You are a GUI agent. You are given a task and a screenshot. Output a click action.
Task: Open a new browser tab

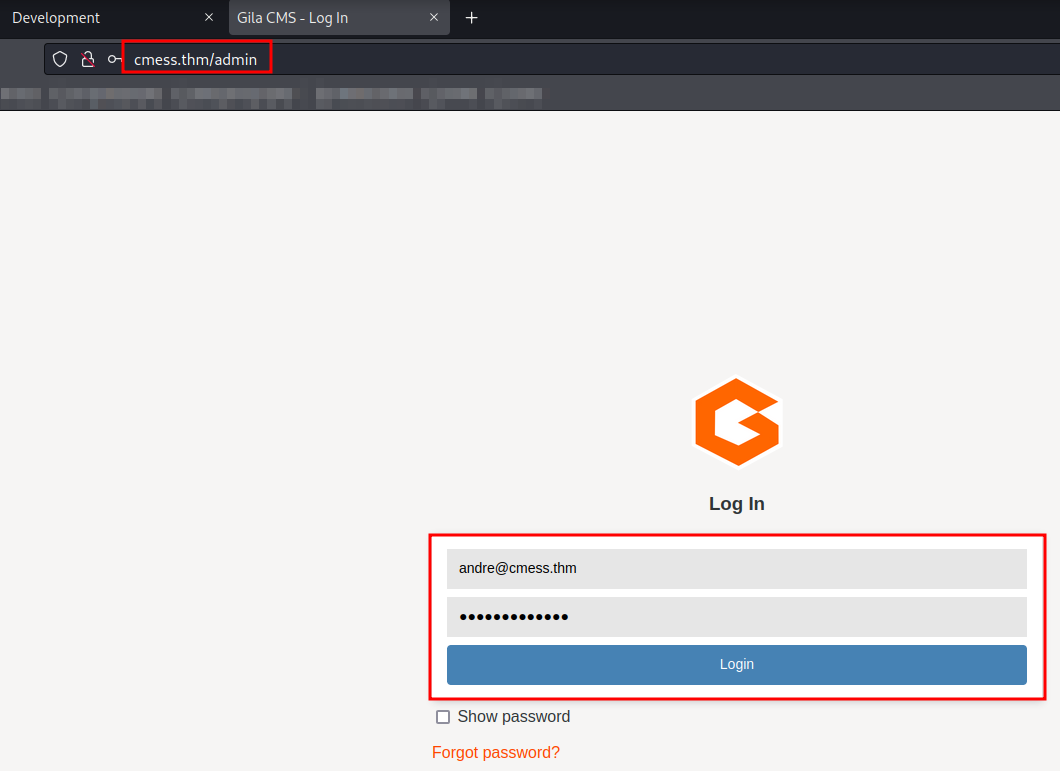[472, 18]
